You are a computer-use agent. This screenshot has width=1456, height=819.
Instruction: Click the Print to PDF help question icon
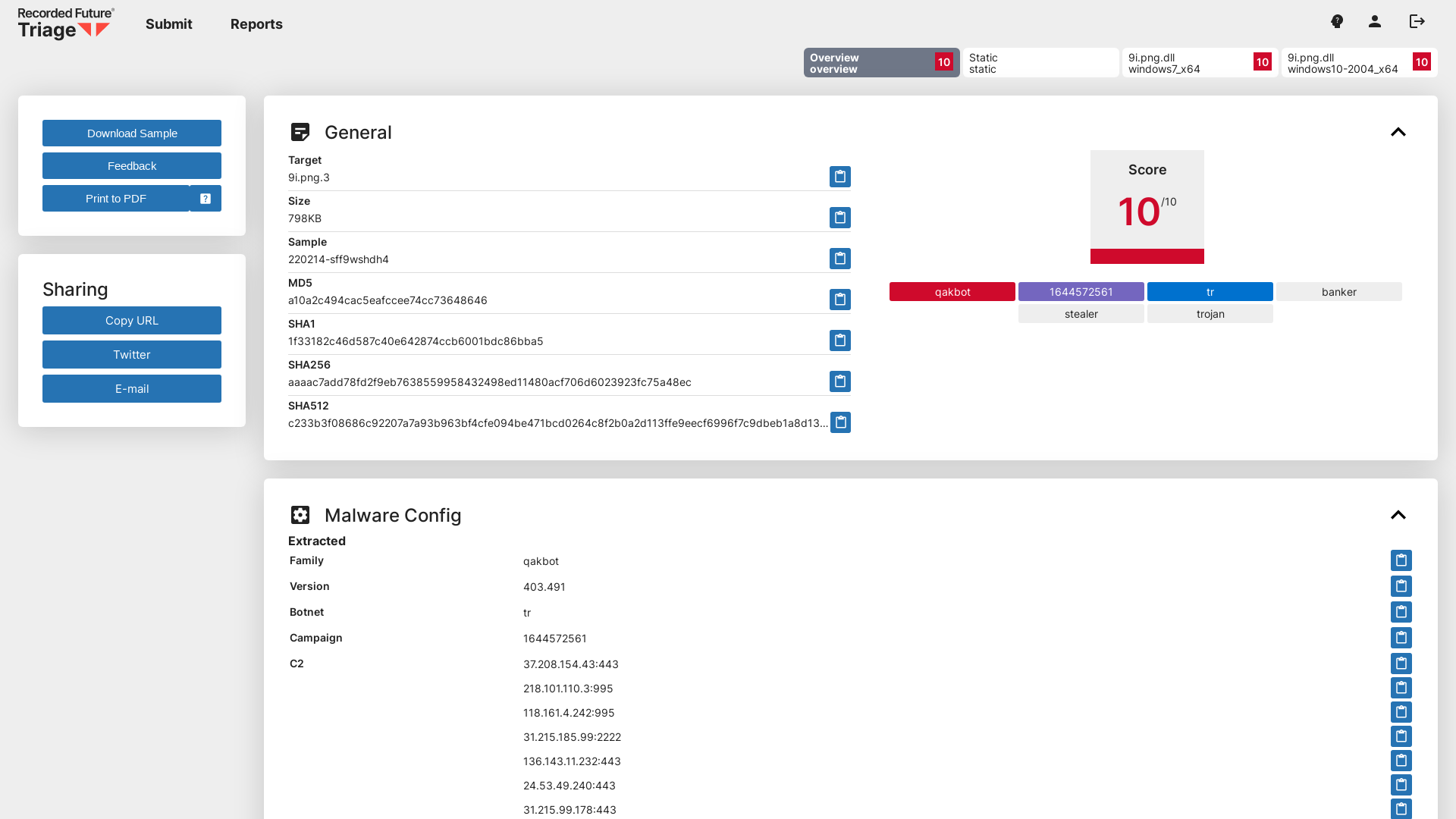tap(206, 199)
